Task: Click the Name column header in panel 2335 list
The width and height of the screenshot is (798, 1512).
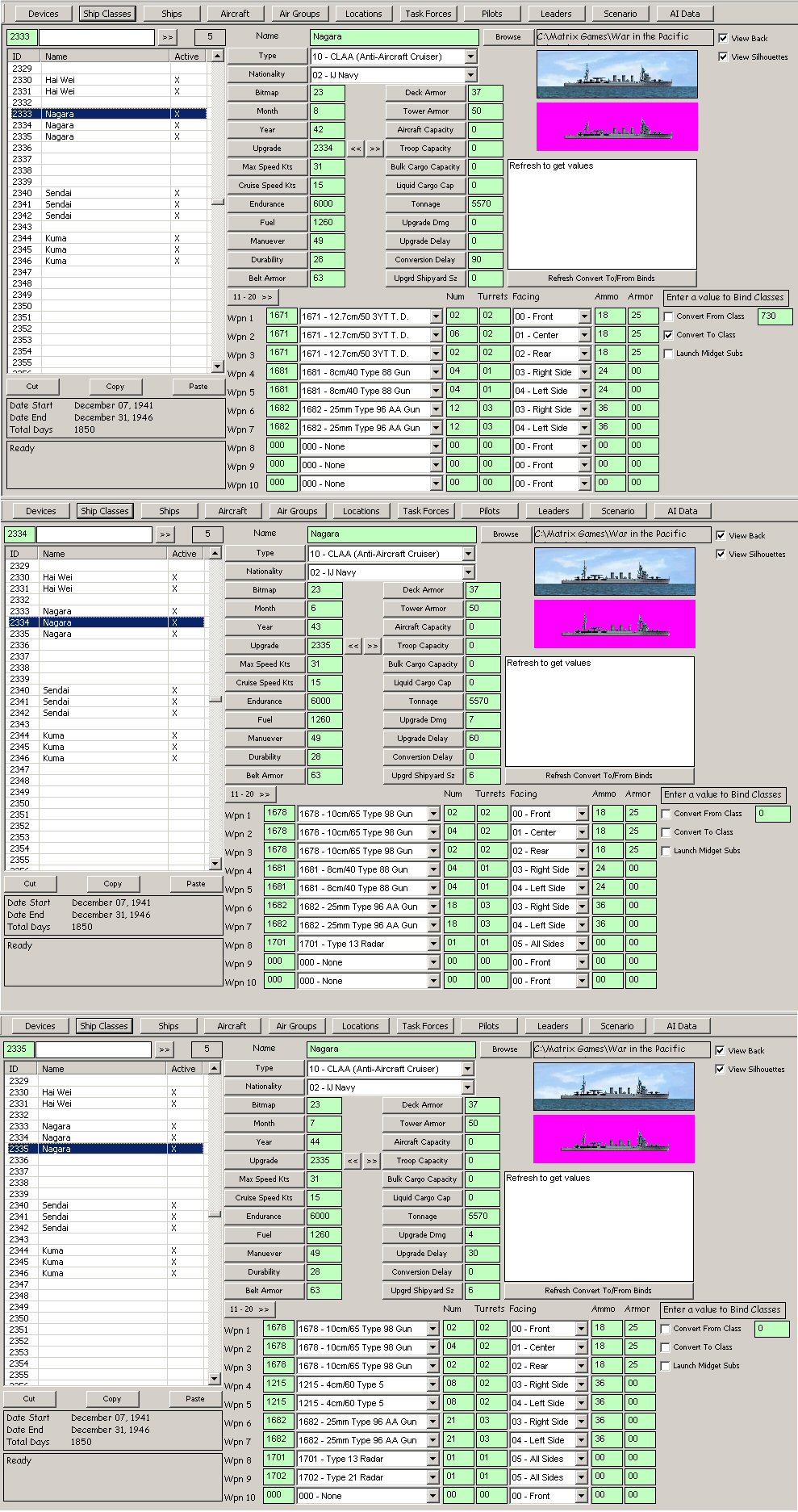Action: [x=102, y=1069]
